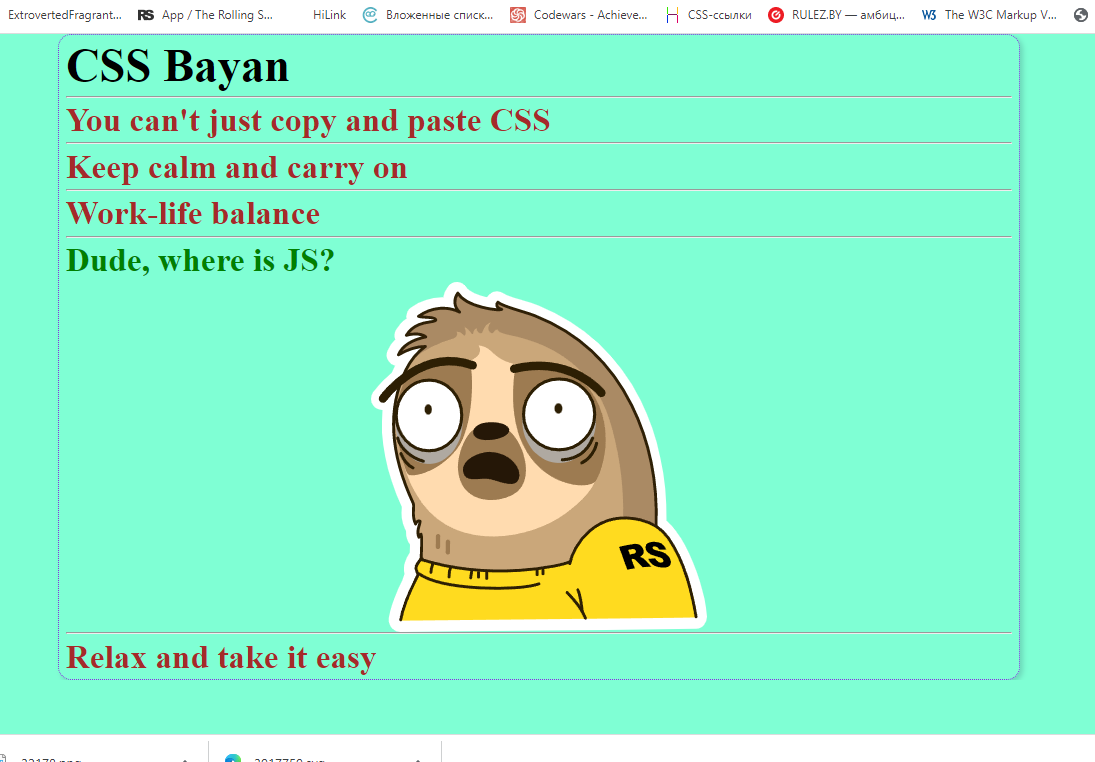Collapse 'Dude, where is JS?' section
Image resolution: width=1095 pixels, height=762 pixels.
click(x=200, y=261)
